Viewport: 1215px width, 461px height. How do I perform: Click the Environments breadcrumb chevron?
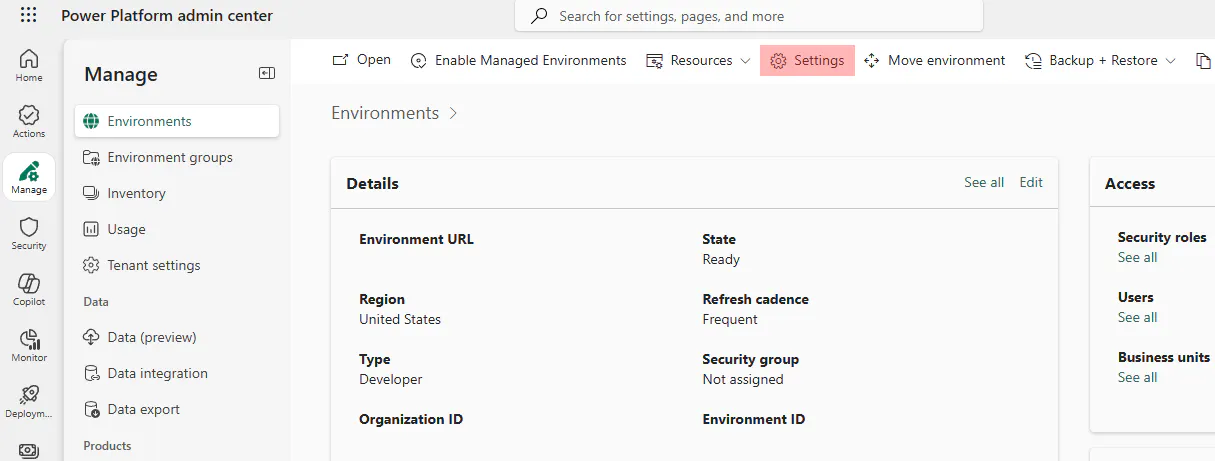tap(453, 113)
